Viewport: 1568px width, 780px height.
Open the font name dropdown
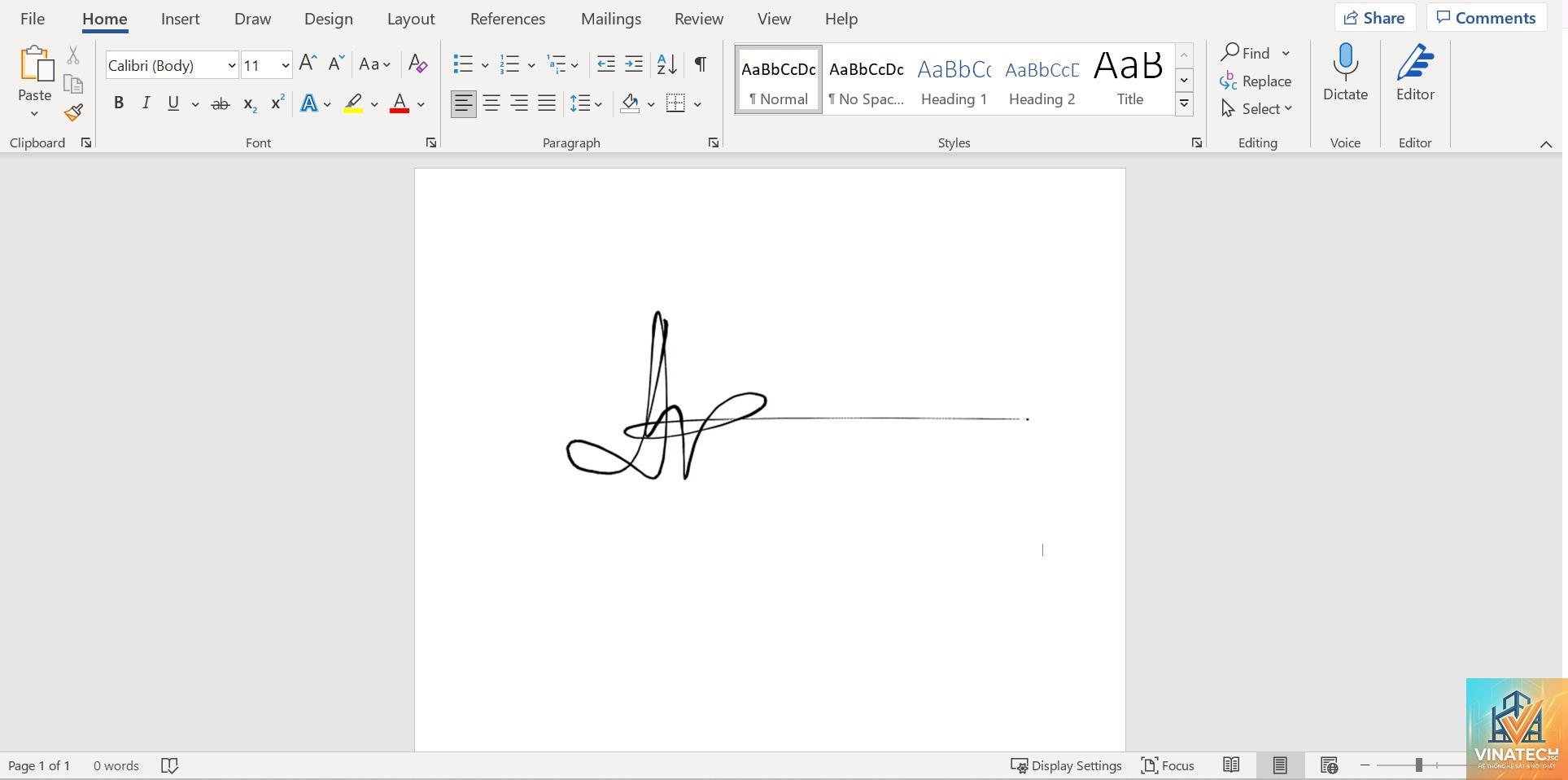point(231,66)
